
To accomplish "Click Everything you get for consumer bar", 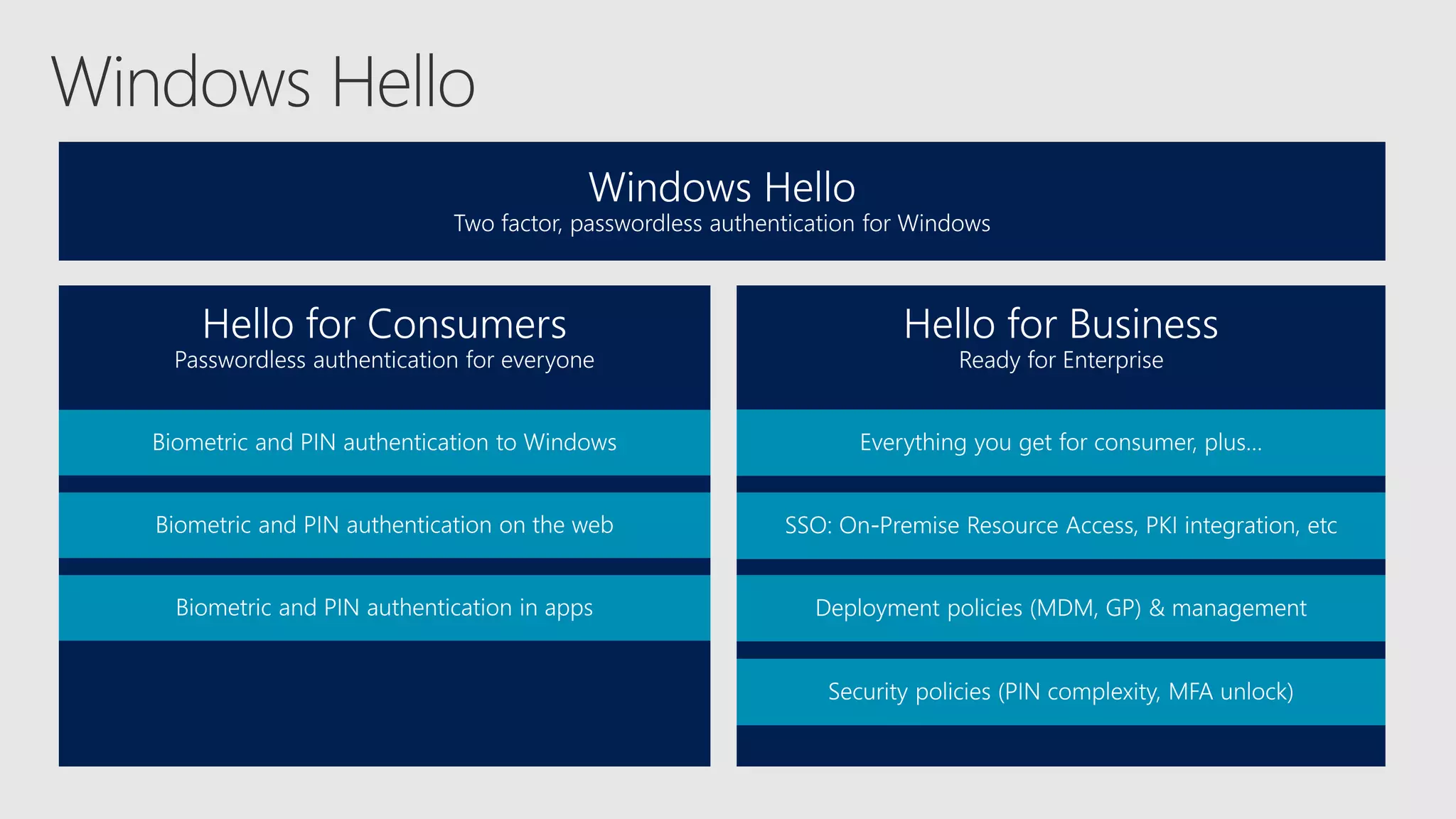I will click(x=1061, y=442).
